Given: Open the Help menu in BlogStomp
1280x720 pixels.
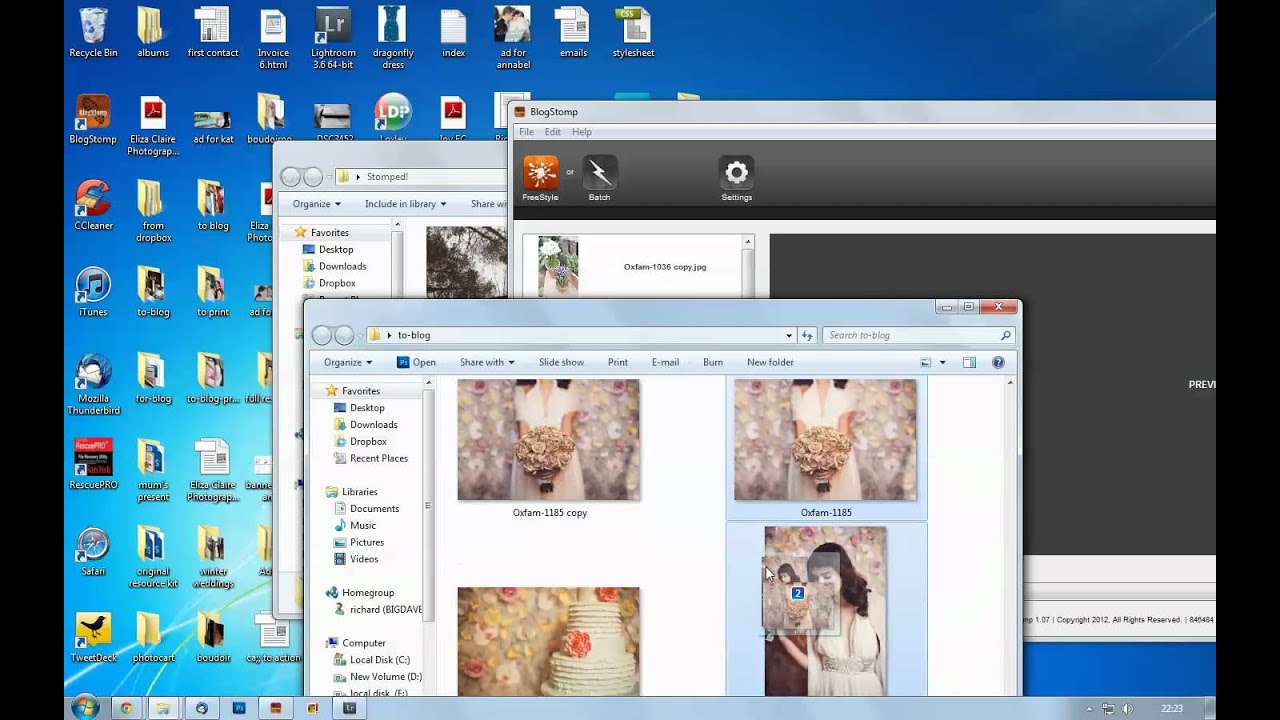Looking at the screenshot, I should 581,132.
